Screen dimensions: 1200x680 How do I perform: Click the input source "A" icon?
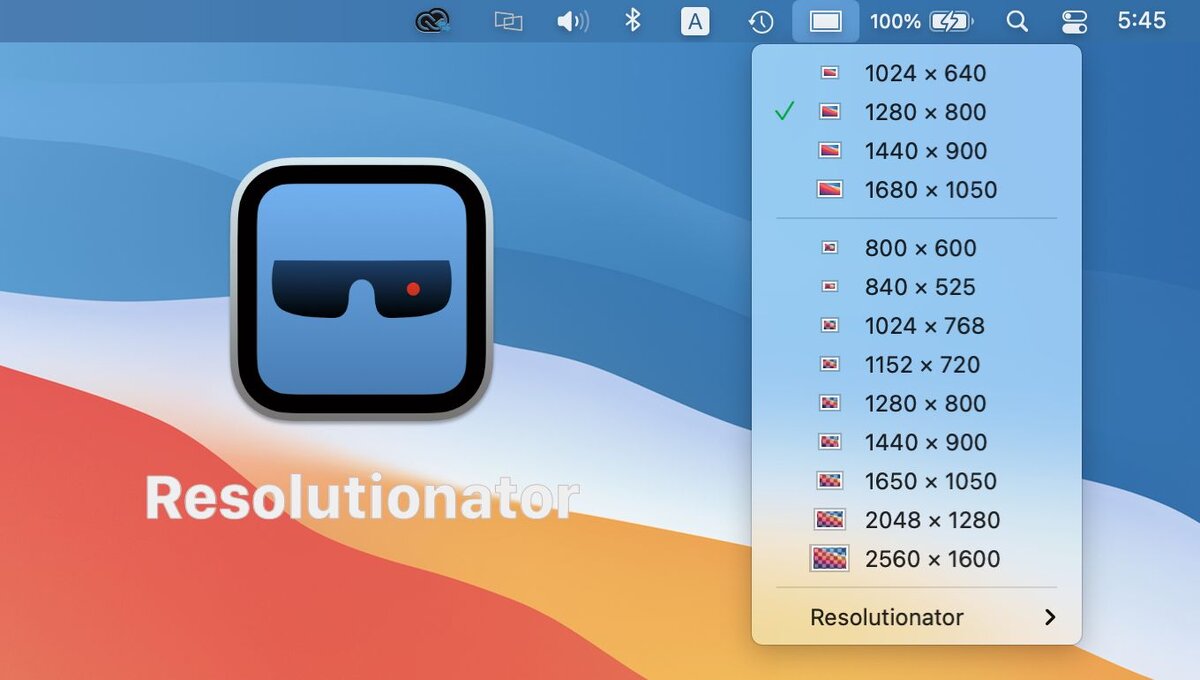point(695,21)
